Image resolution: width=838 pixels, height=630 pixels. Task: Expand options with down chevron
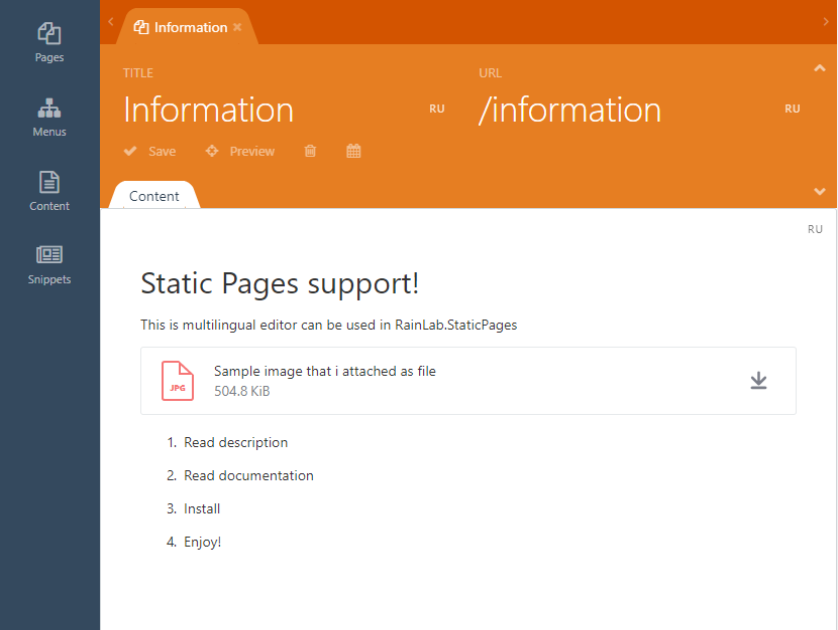coord(819,191)
